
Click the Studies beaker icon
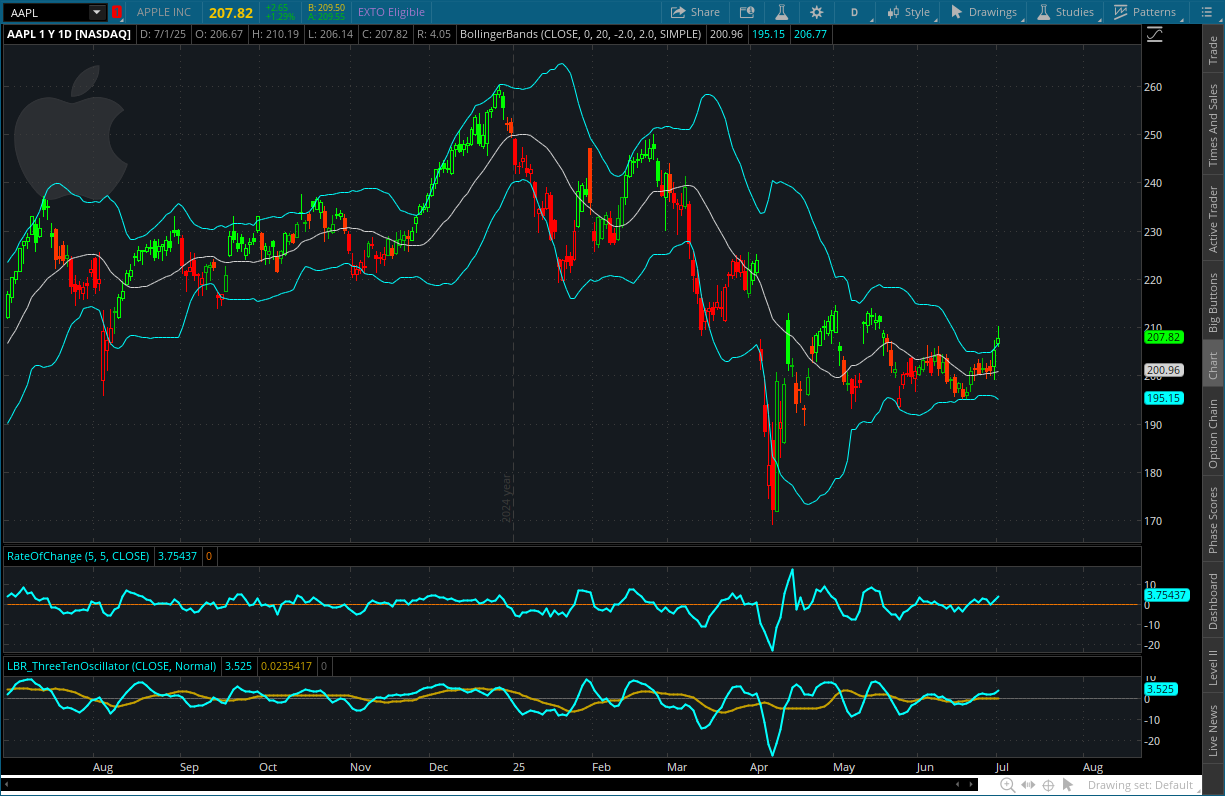tap(1043, 12)
